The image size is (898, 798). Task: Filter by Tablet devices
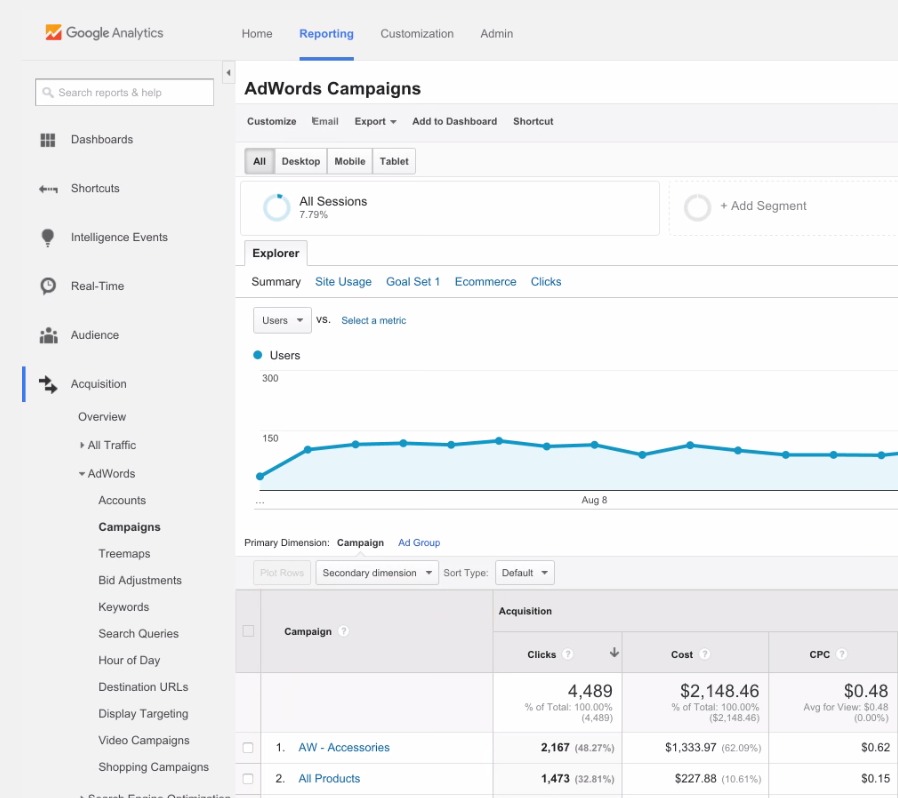pos(394,162)
